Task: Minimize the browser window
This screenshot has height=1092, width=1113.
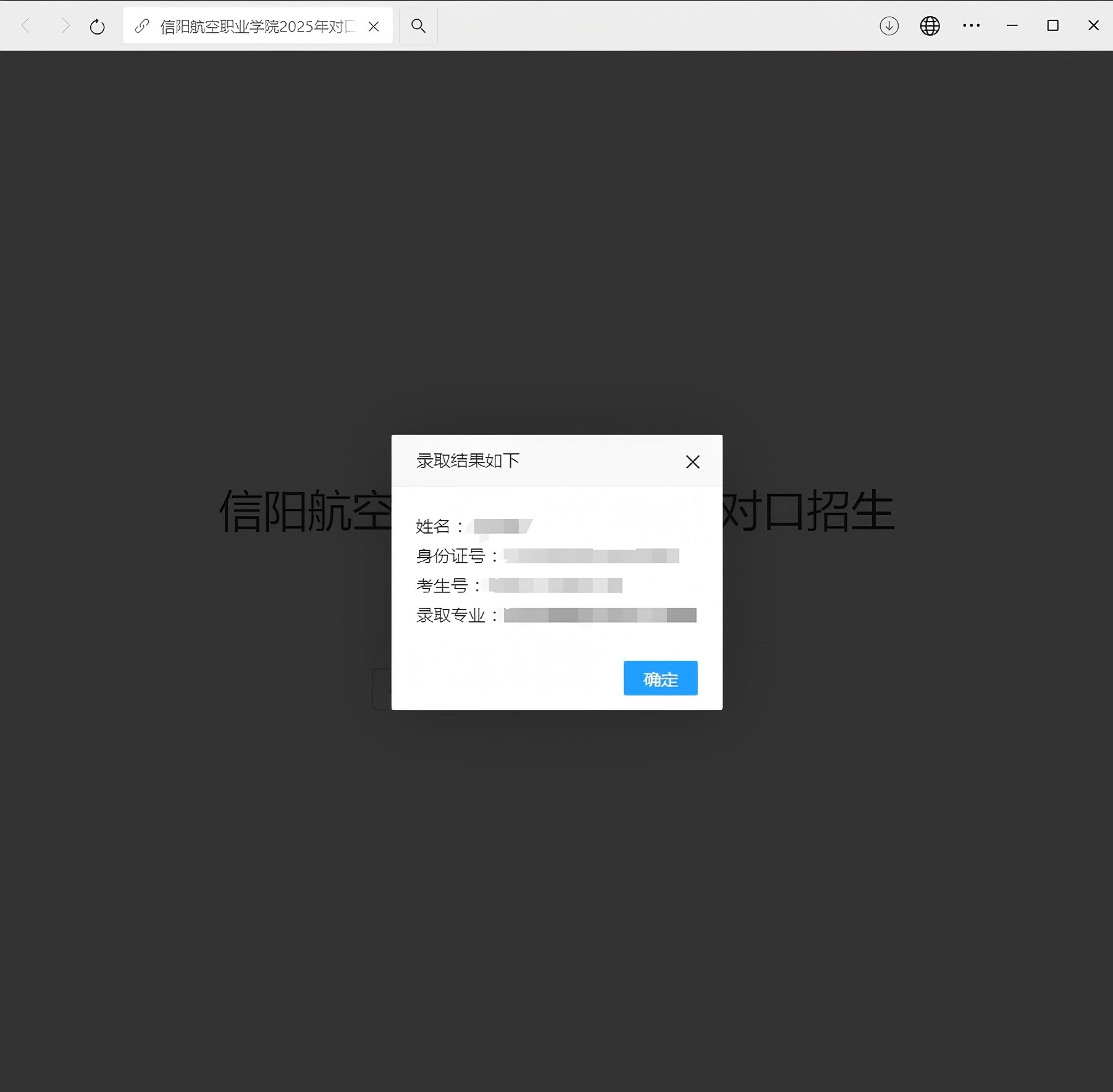Action: [1012, 26]
